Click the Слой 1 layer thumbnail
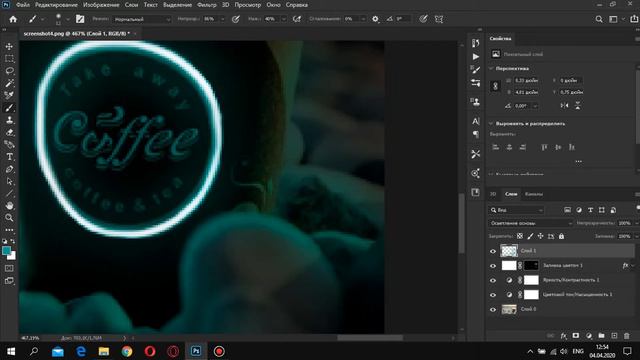Screen dimensions: 640x360 509,251
